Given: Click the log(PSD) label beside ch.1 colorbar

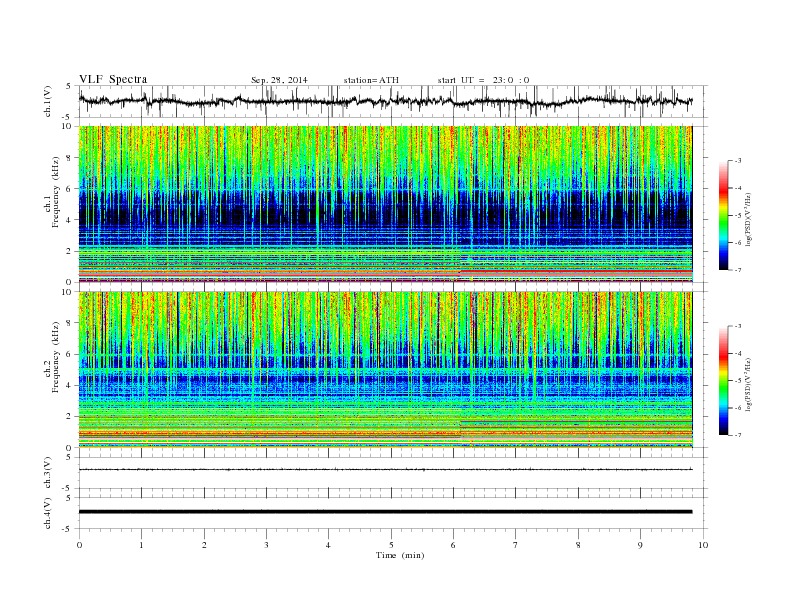Looking at the screenshot, I should pos(749,220).
